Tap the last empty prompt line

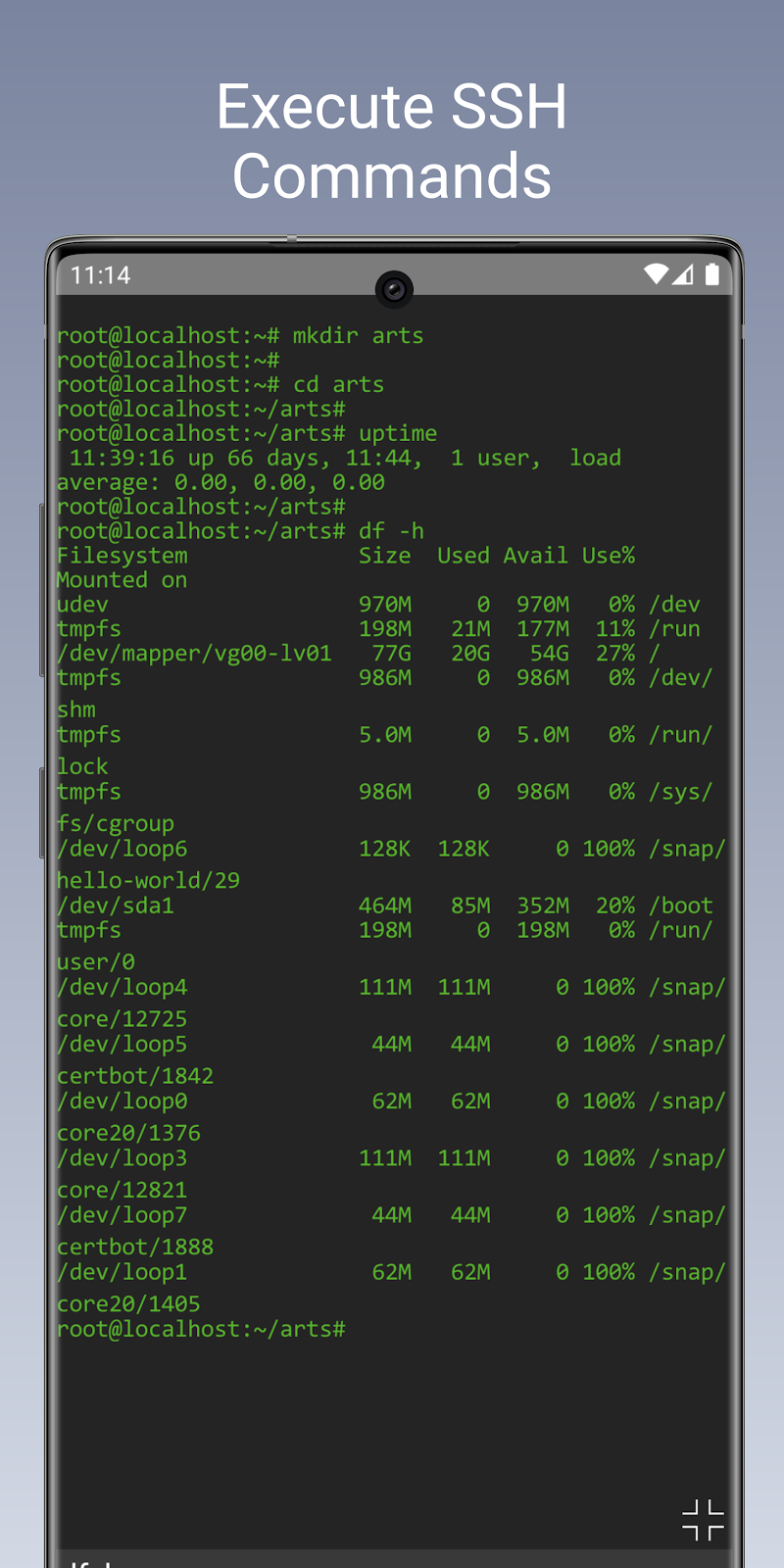(201, 1330)
